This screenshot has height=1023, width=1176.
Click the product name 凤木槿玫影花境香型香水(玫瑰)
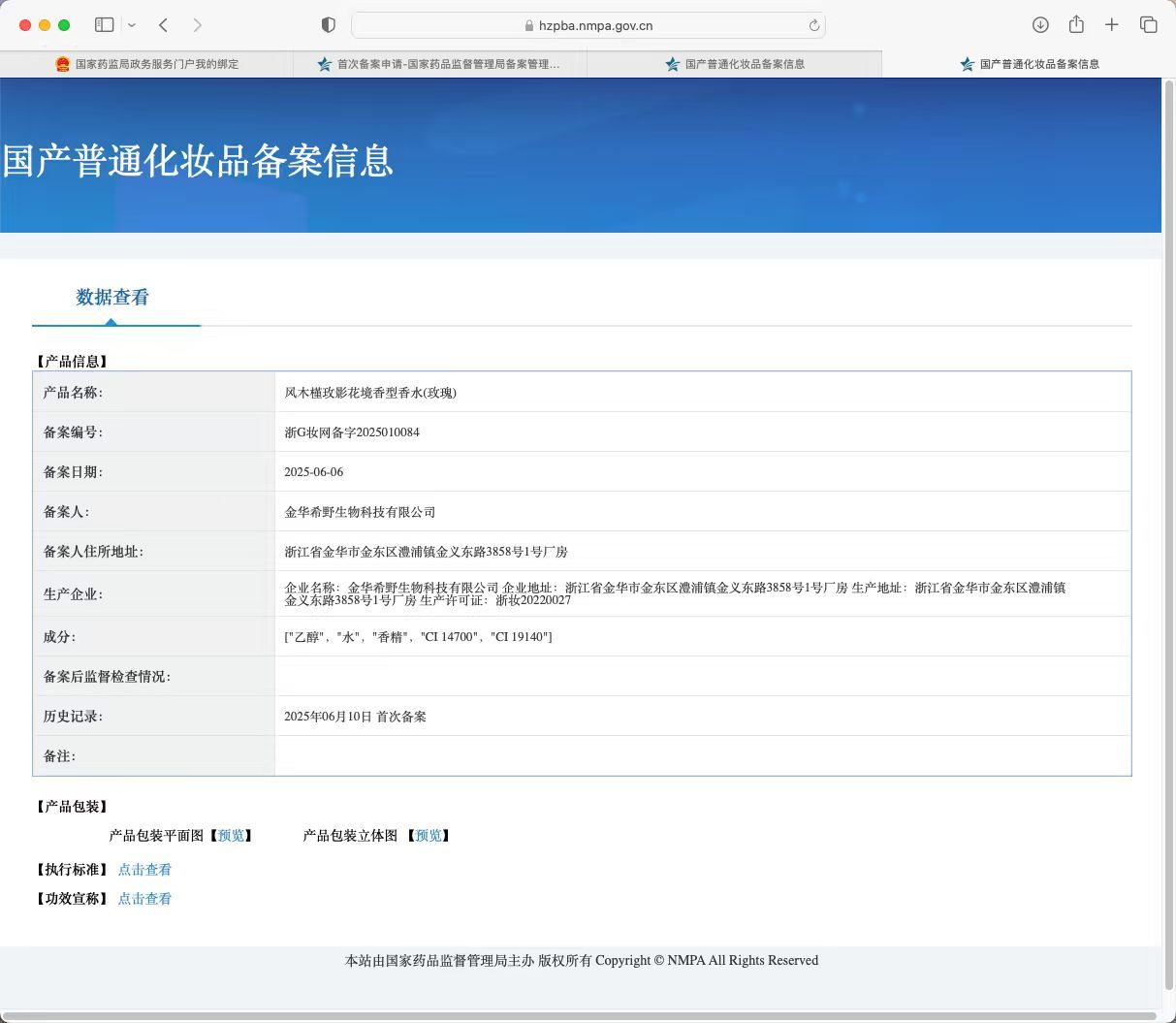370,393
